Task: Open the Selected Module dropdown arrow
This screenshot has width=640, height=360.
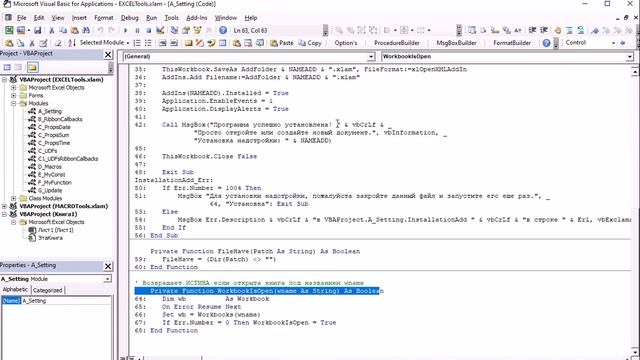Action: tap(127, 43)
